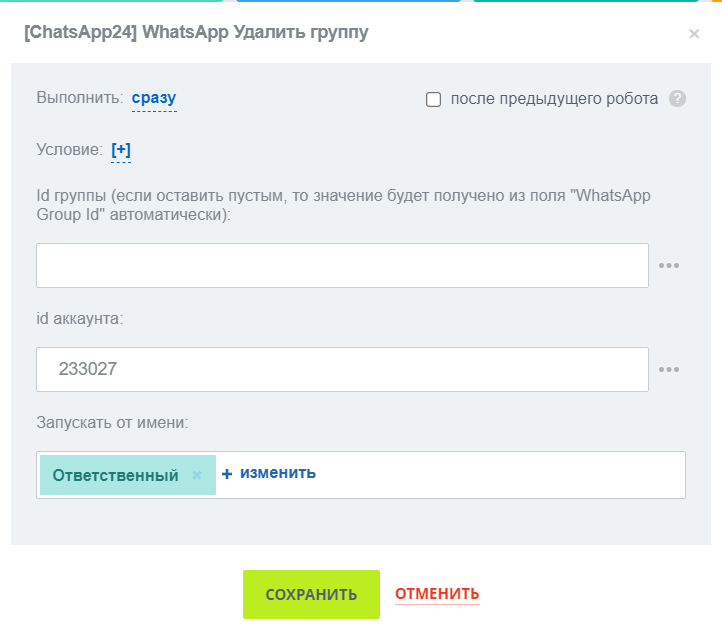Viewport: 722px width, 642px height.
Task: Click the 'Запускать от имени:' label
Action: (x=112, y=423)
